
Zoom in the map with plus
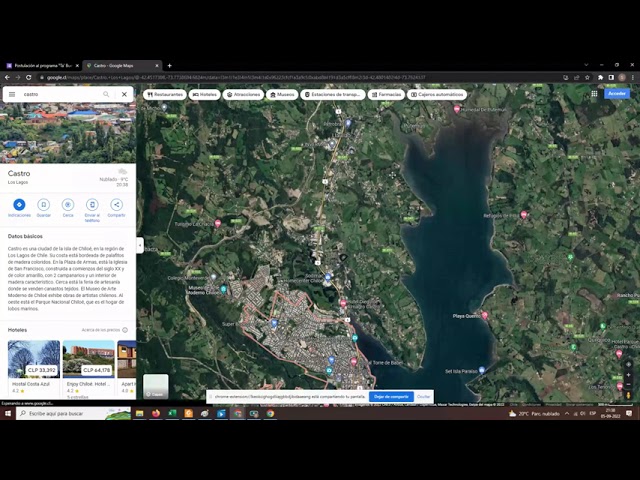pos(629,375)
